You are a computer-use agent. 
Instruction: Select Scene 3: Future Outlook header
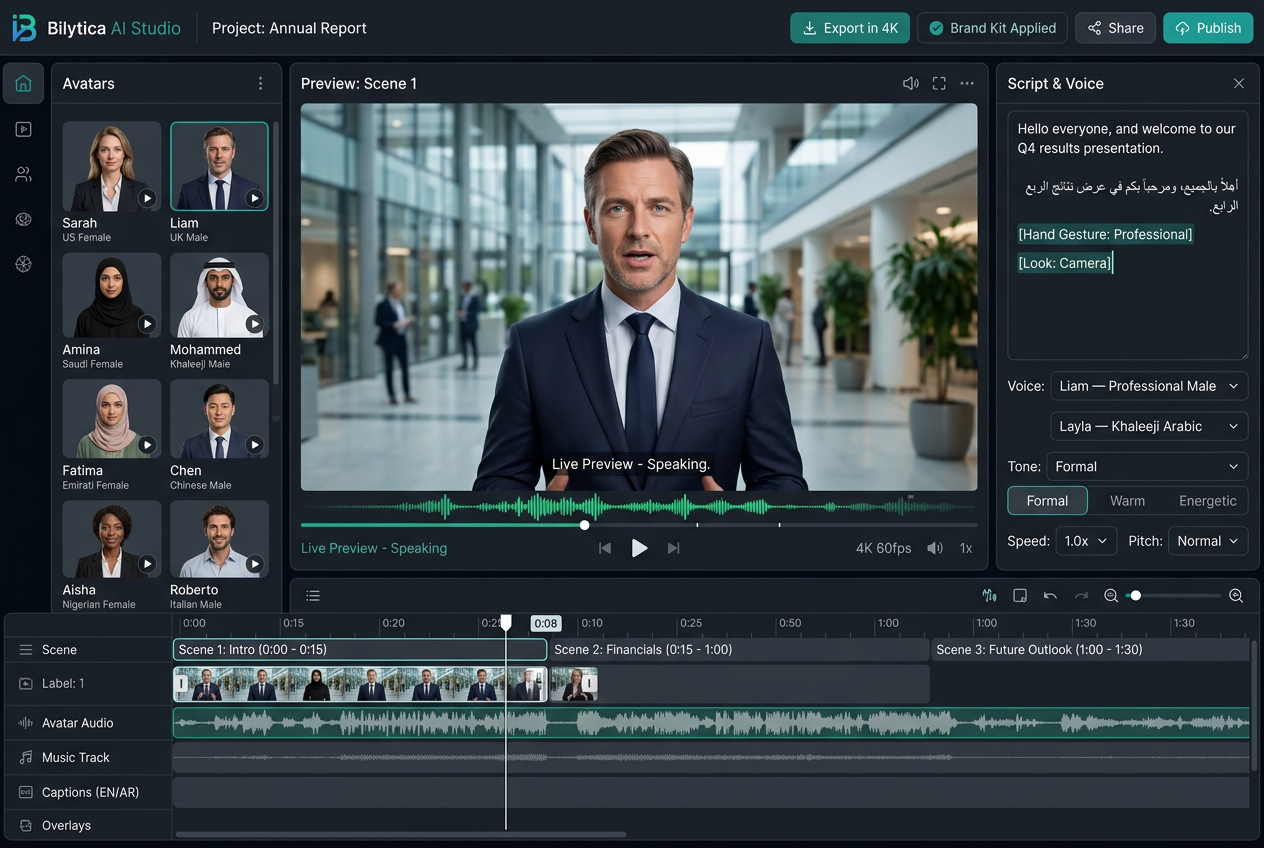(1091, 650)
